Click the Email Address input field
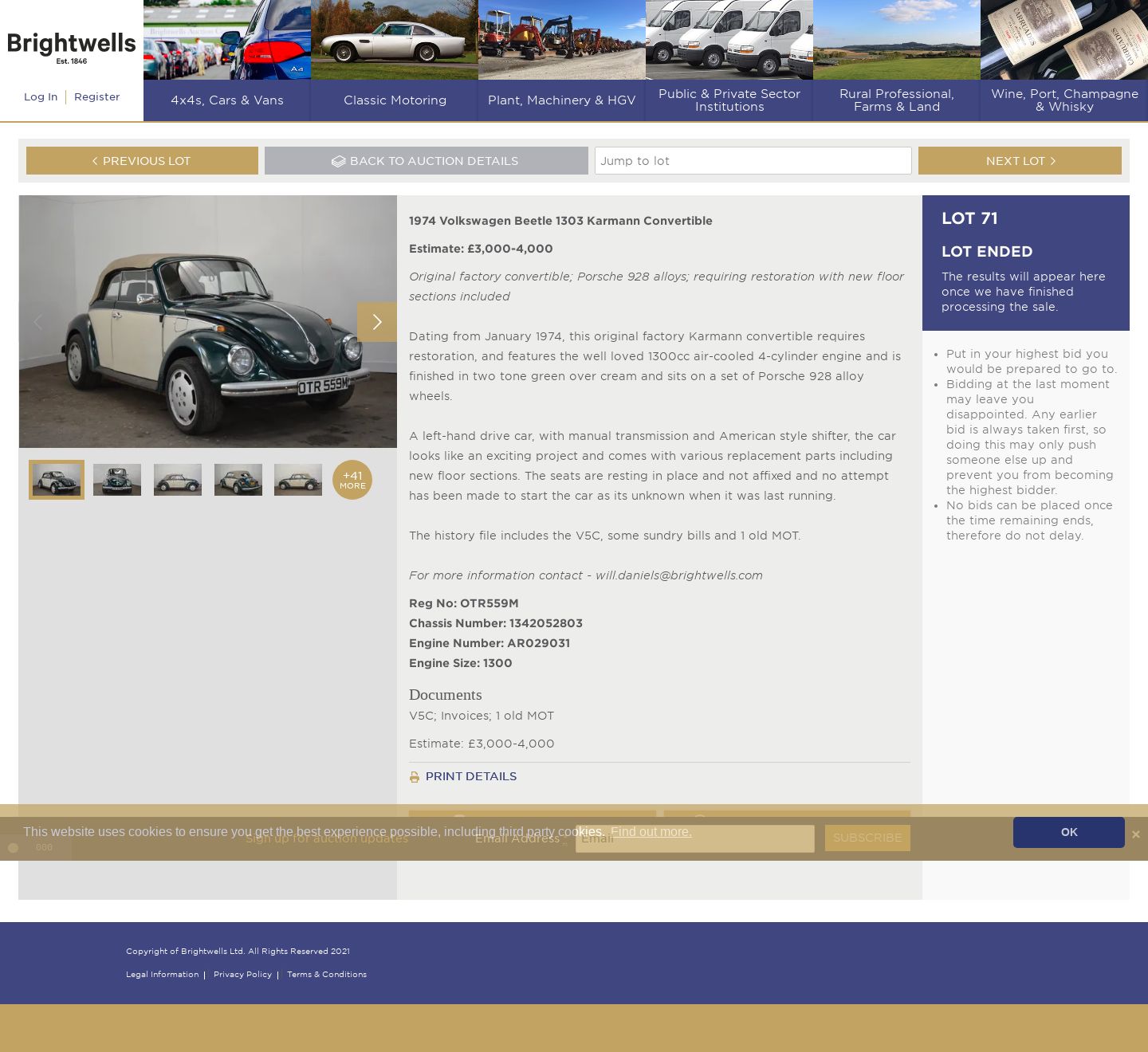1148x1052 pixels. [695, 838]
